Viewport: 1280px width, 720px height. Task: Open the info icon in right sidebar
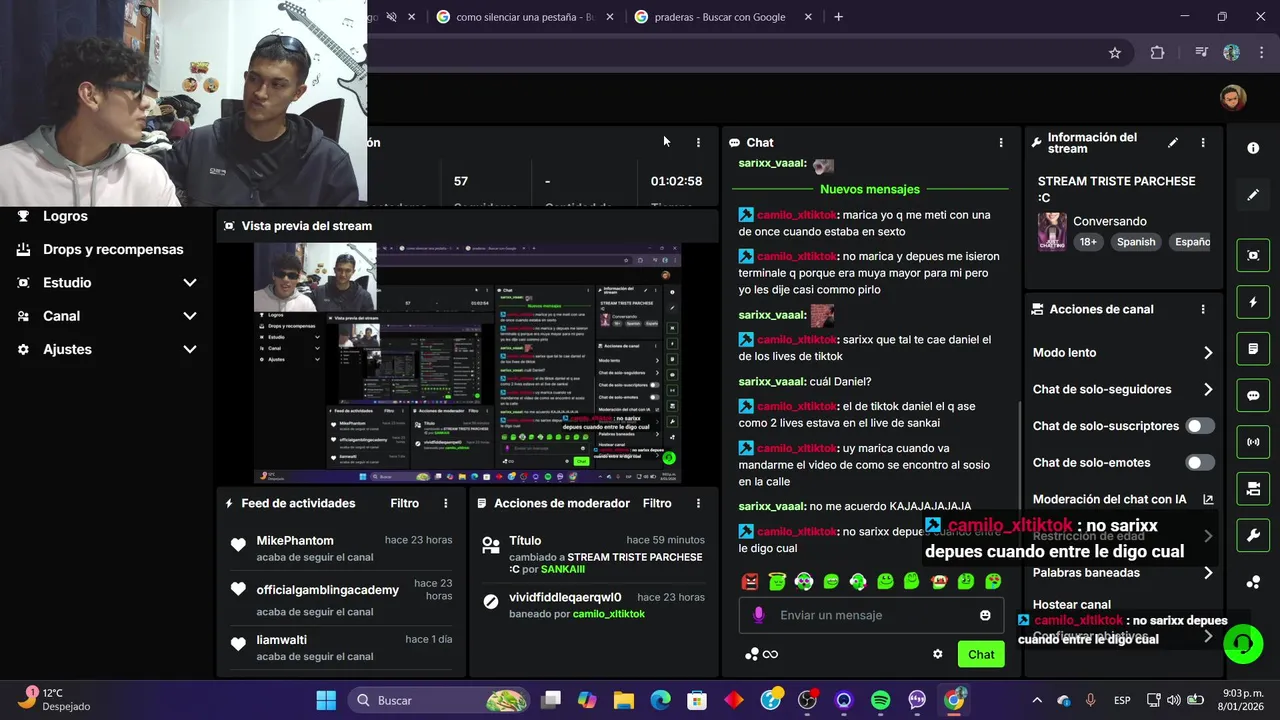tap(1253, 148)
